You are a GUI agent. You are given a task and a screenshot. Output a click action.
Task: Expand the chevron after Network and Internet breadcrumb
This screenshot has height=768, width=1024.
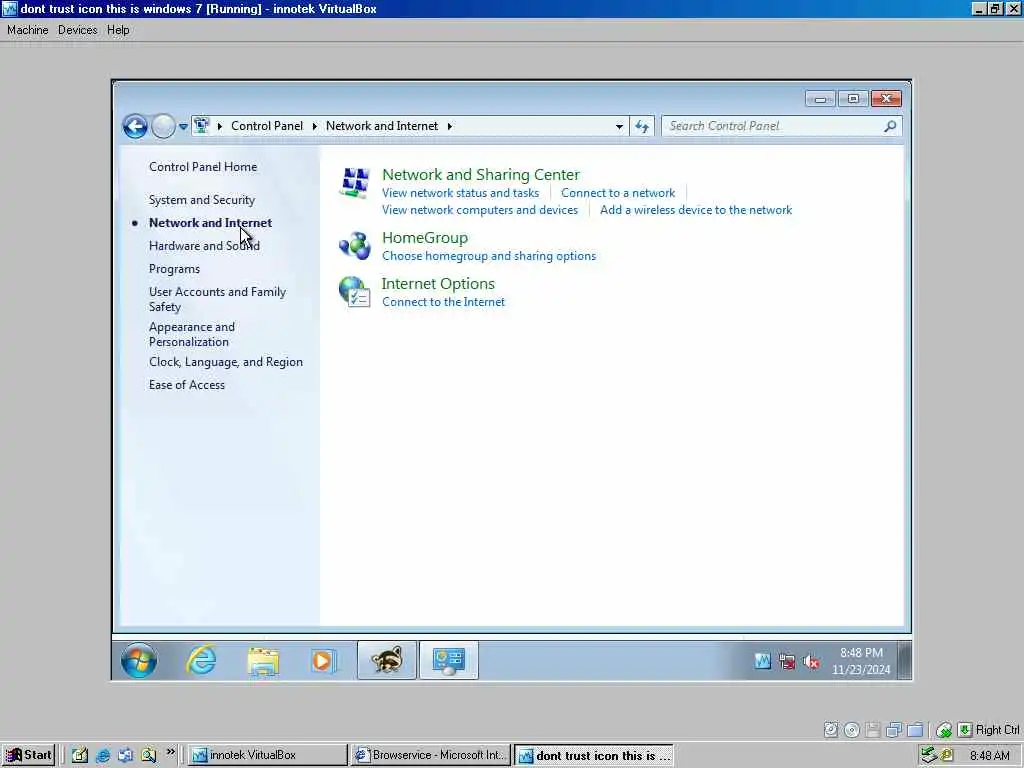449,126
